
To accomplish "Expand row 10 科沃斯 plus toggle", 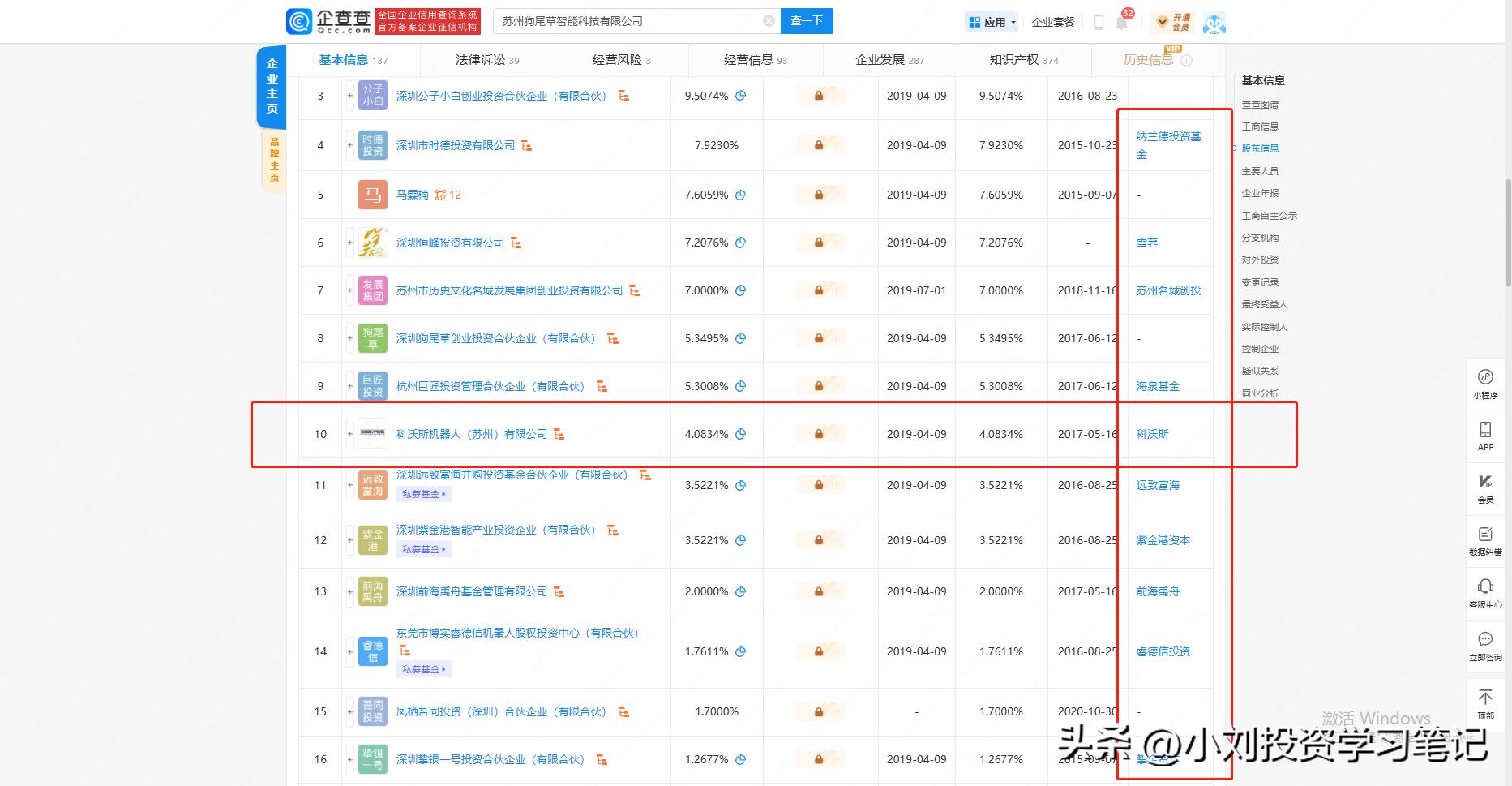I will [x=350, y=434].
